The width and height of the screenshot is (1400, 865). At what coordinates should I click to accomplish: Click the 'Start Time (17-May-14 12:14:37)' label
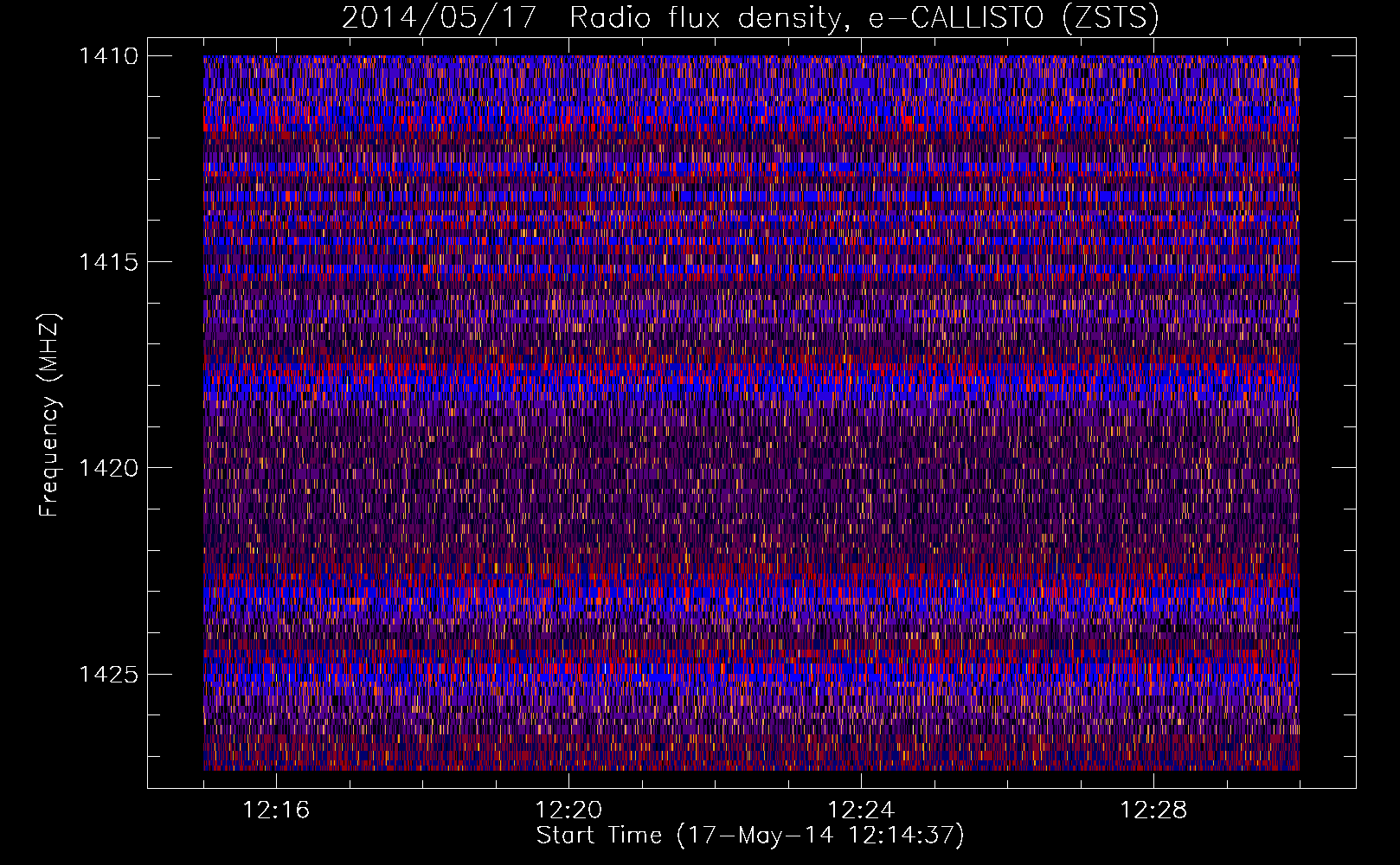click(x=750, y=836)
